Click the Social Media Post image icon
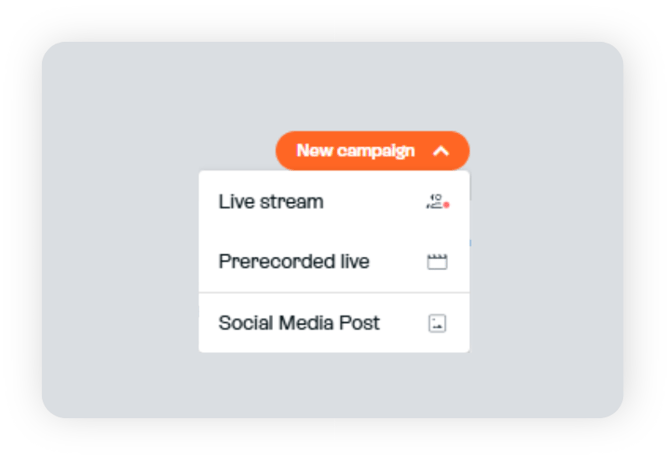This screenshot has width=670, height=460. tap(437, 323)
